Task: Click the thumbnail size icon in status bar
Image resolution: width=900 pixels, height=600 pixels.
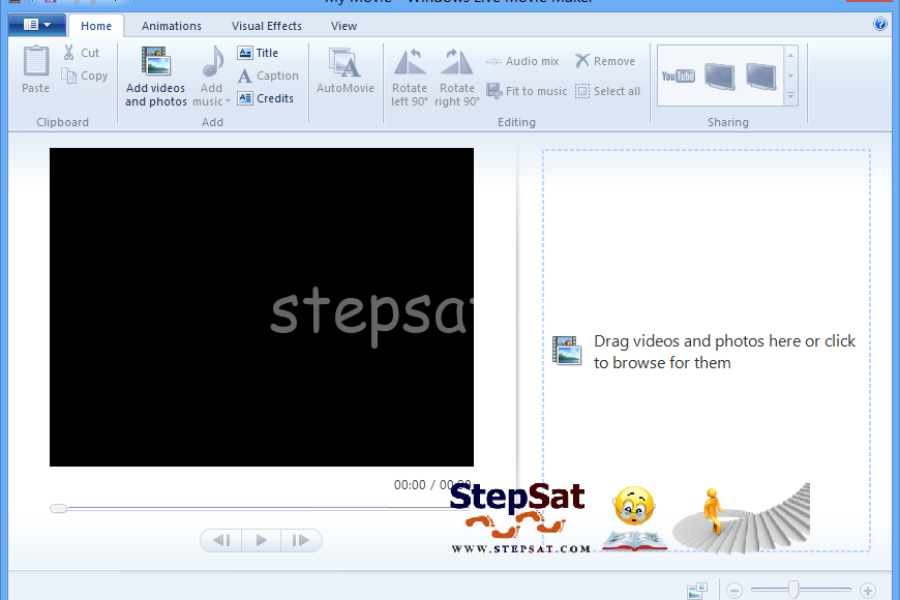Action: [697, 591]
